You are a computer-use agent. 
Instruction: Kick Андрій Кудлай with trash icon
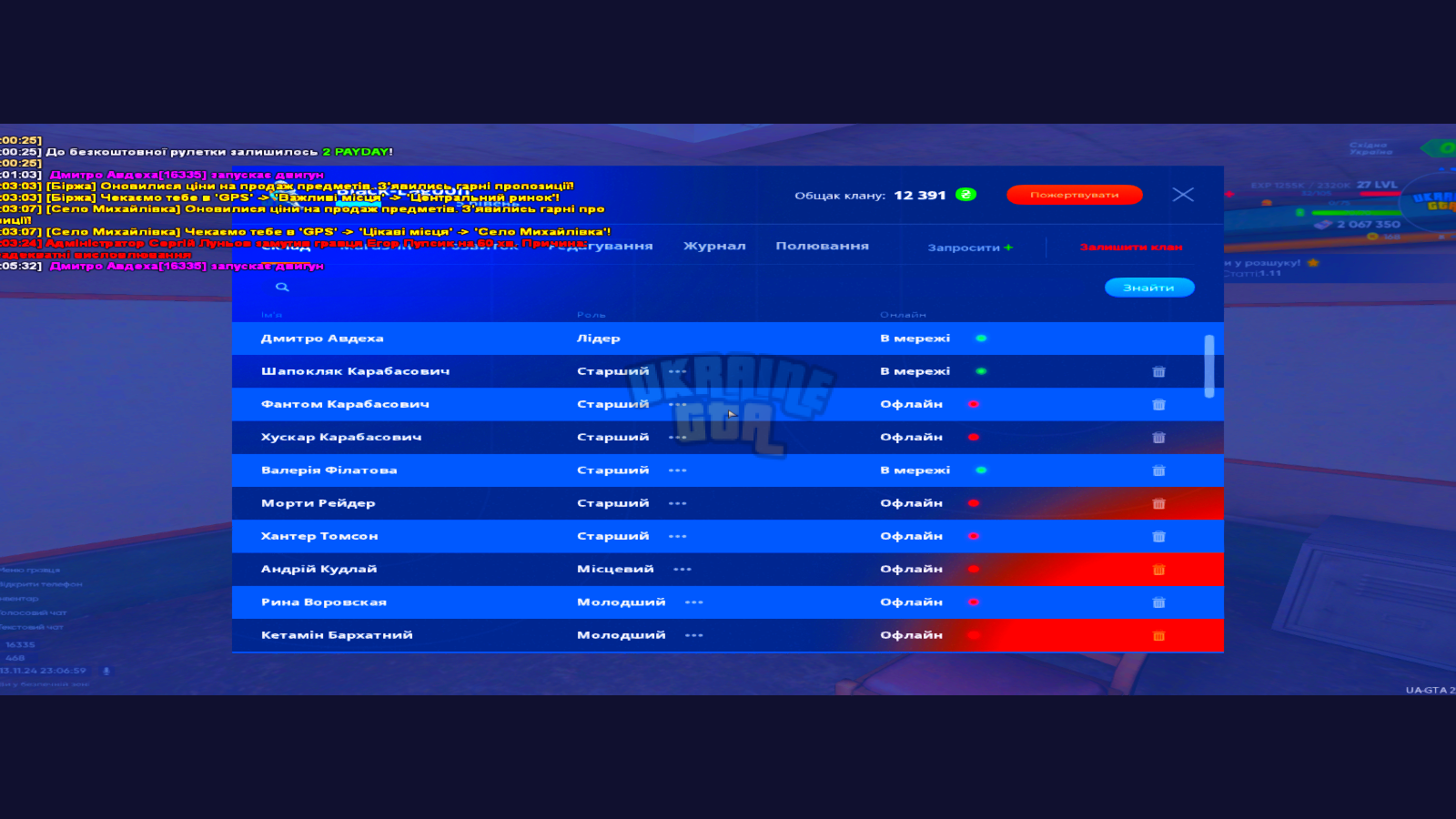(1158, 570)
